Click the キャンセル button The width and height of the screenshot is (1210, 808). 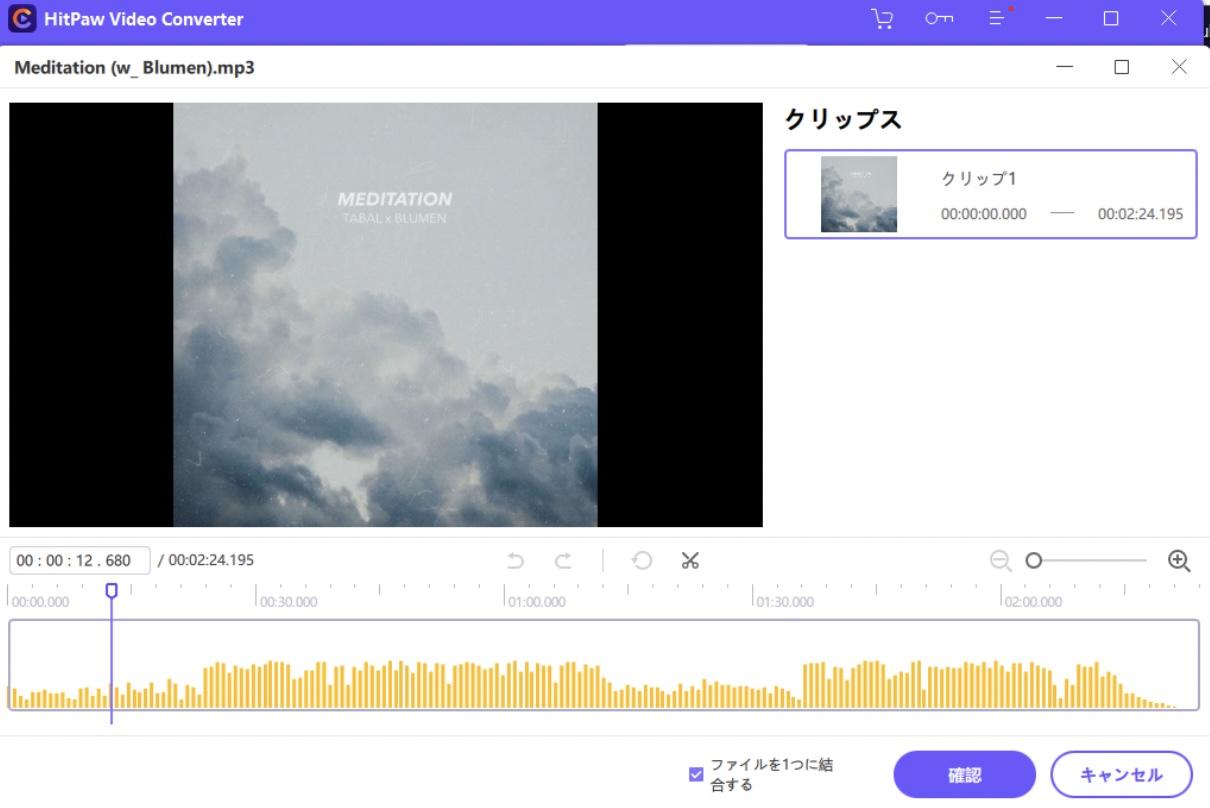tap(1122, 775)
